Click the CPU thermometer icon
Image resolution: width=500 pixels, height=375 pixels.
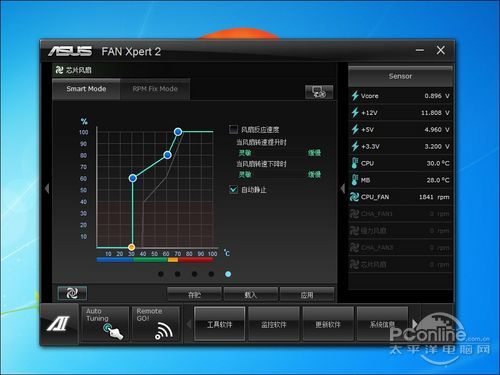pyautogui.click(x=355, y=163)
